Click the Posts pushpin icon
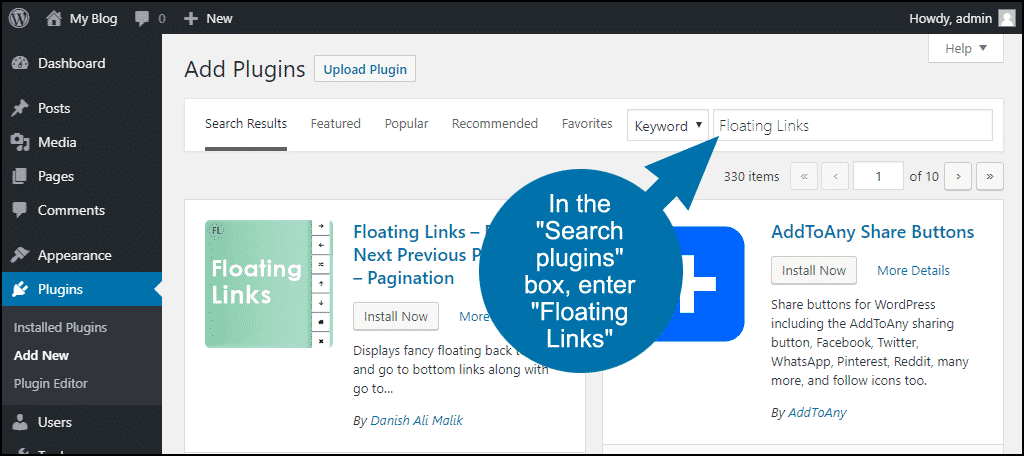The image size is (1024, 456). tap(21, 108)
